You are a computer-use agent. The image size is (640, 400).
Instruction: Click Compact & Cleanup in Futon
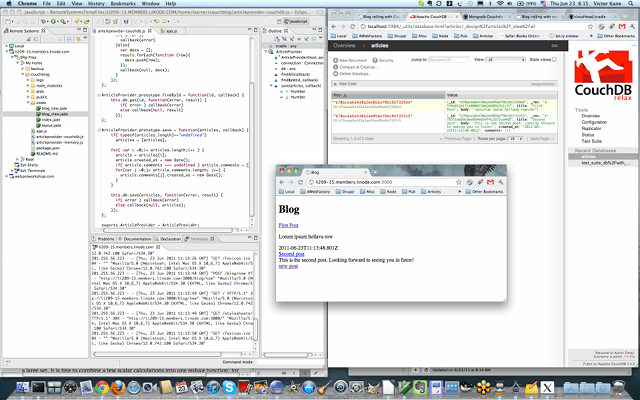[355, 67]
